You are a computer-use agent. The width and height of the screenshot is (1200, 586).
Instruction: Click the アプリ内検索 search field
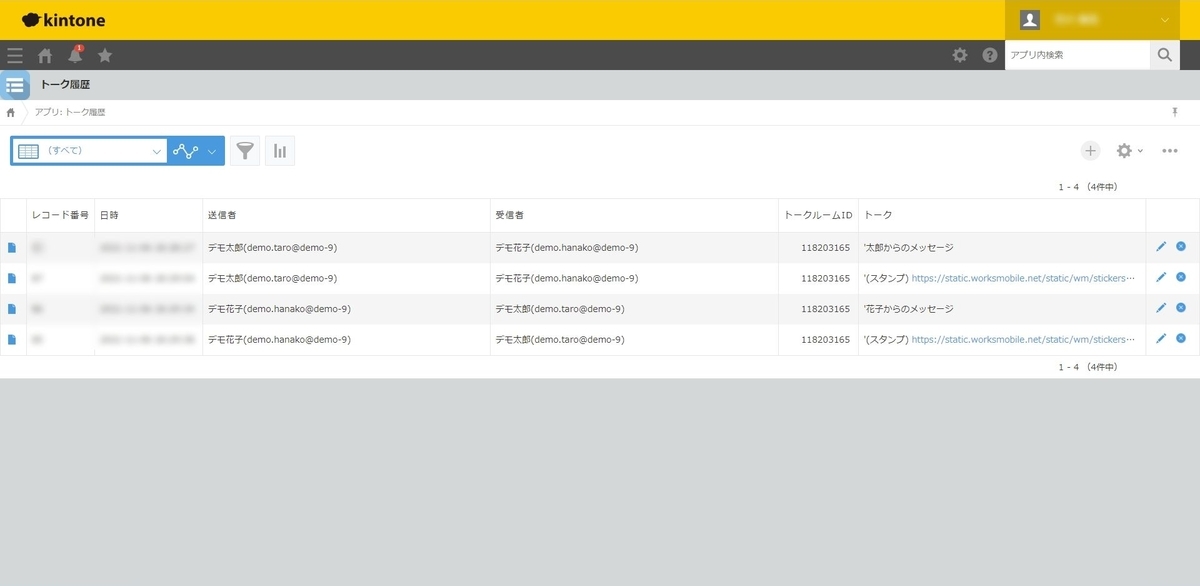[1077, 55]
